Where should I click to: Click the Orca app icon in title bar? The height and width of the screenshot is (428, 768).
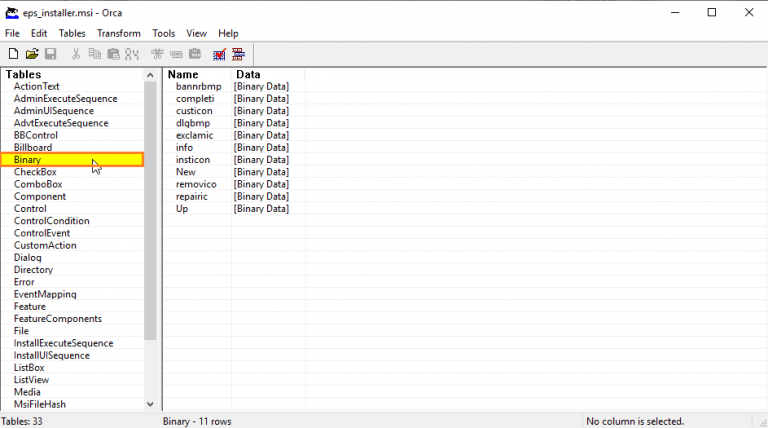coord(12,13)
